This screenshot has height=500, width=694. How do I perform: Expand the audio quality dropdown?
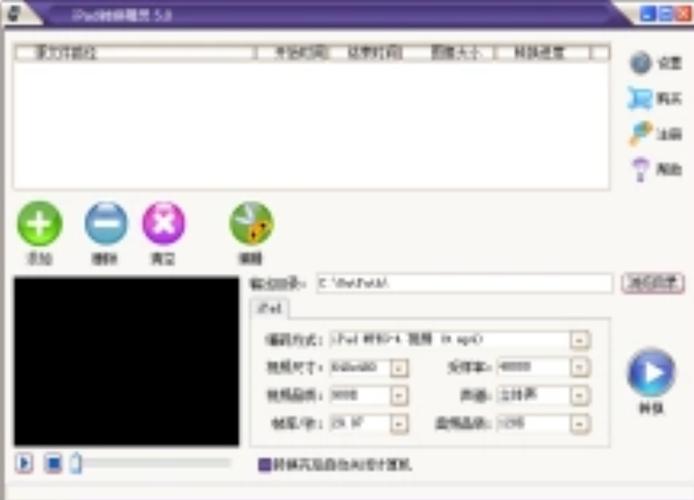point(579,424)
